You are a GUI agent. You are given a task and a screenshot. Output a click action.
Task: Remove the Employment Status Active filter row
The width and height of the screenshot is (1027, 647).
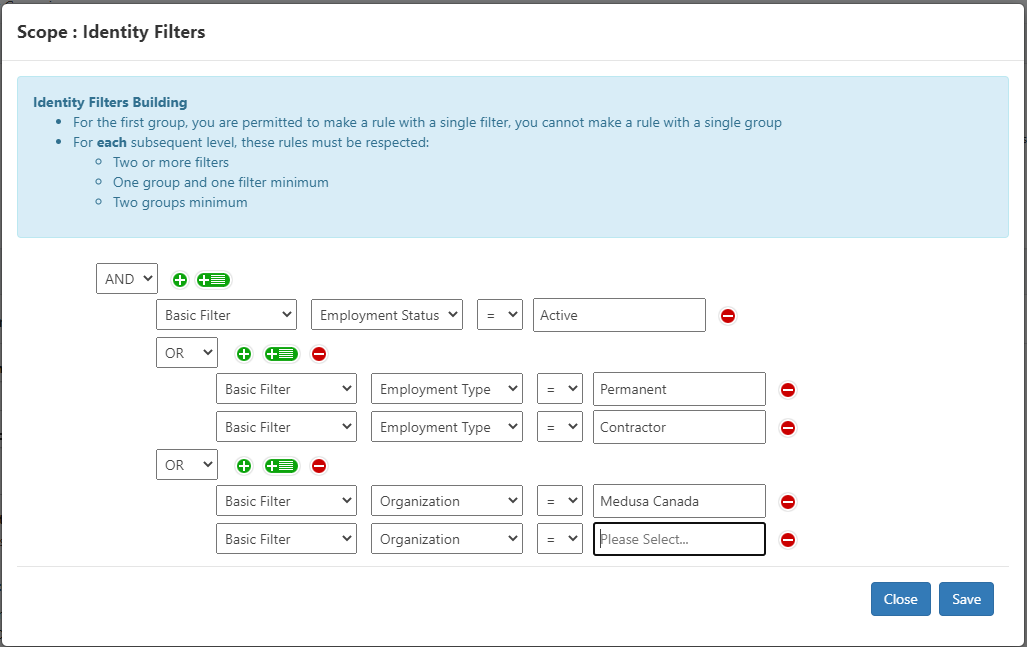coord(728,316)
